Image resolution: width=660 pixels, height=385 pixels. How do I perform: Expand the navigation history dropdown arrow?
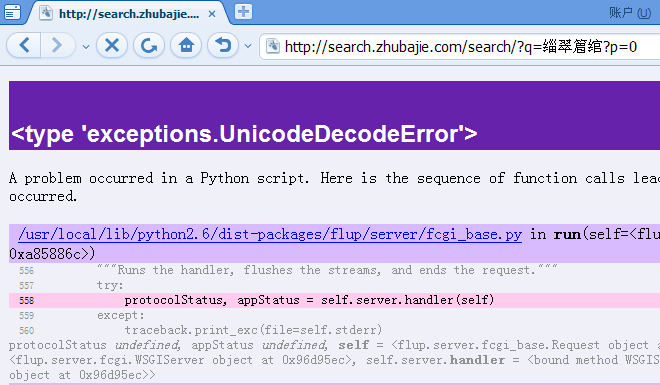[x=86, y=46]
